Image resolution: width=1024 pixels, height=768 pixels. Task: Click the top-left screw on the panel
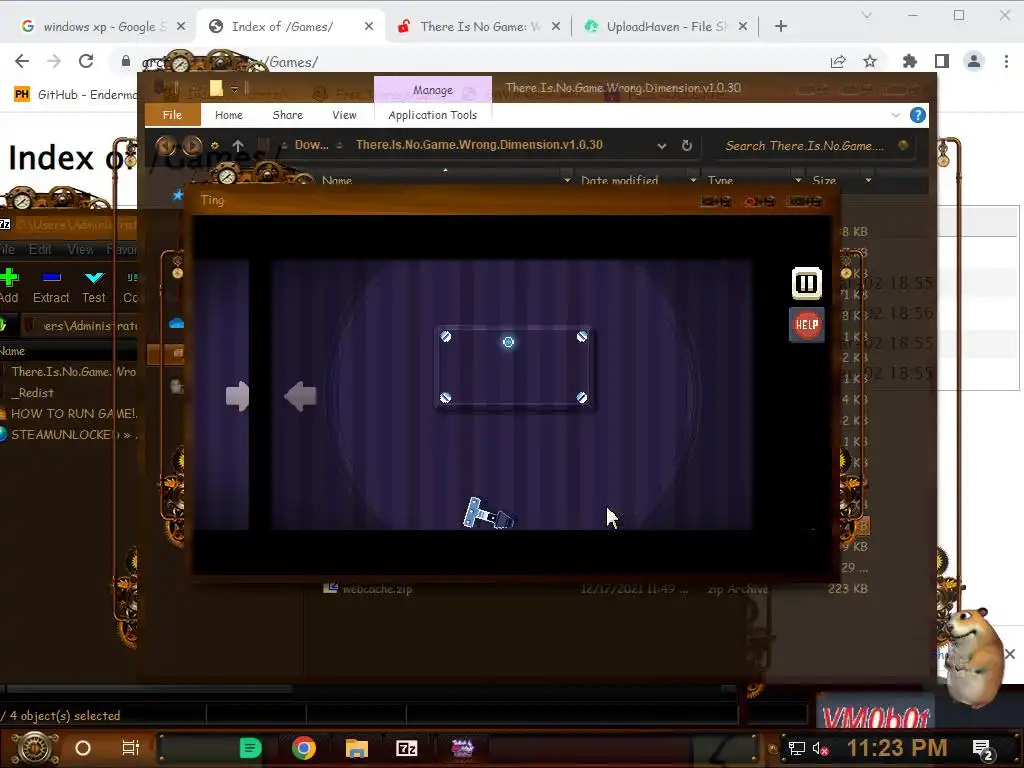[x=445, y=336]
